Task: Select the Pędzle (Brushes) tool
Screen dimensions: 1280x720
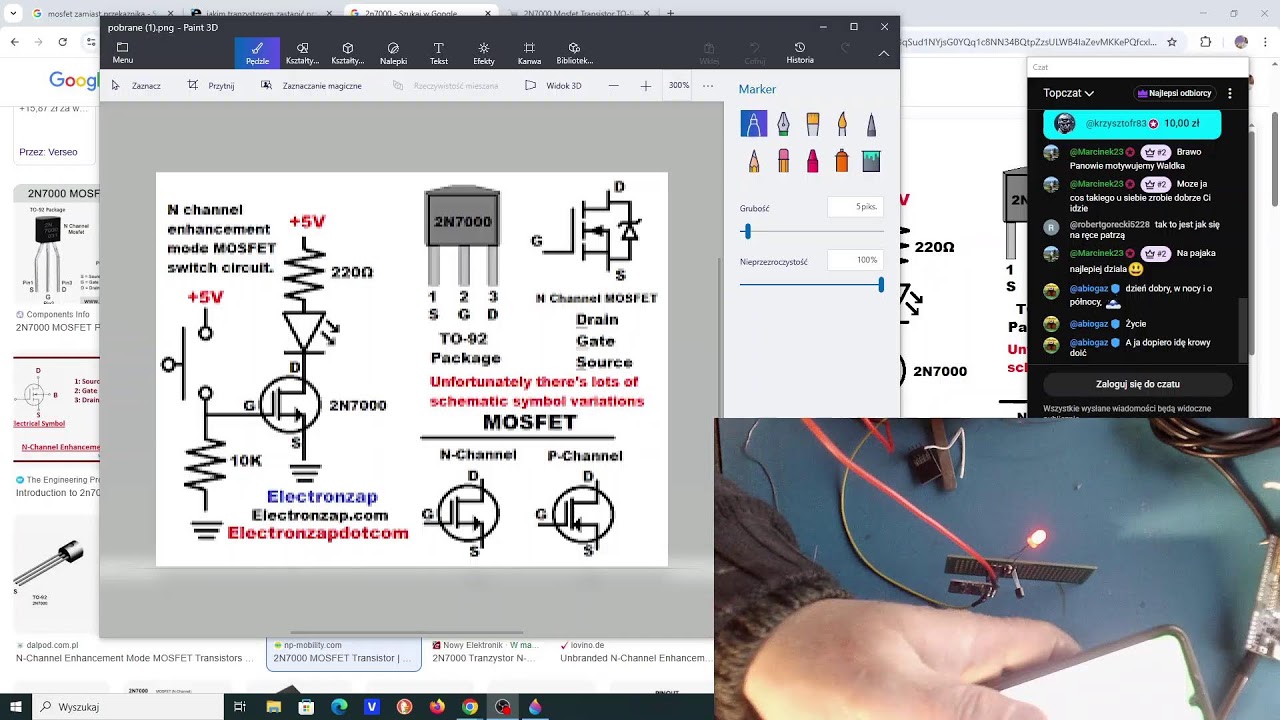Action: point(257,53)
